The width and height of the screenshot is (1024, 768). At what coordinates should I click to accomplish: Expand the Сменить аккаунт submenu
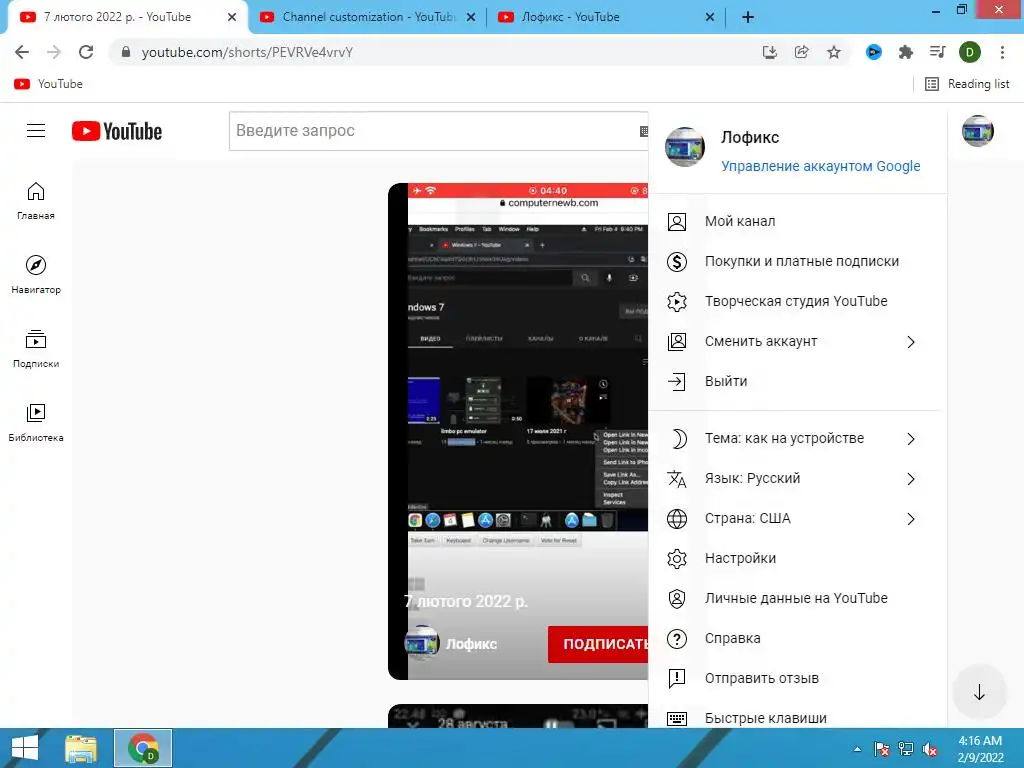(911, 342)
